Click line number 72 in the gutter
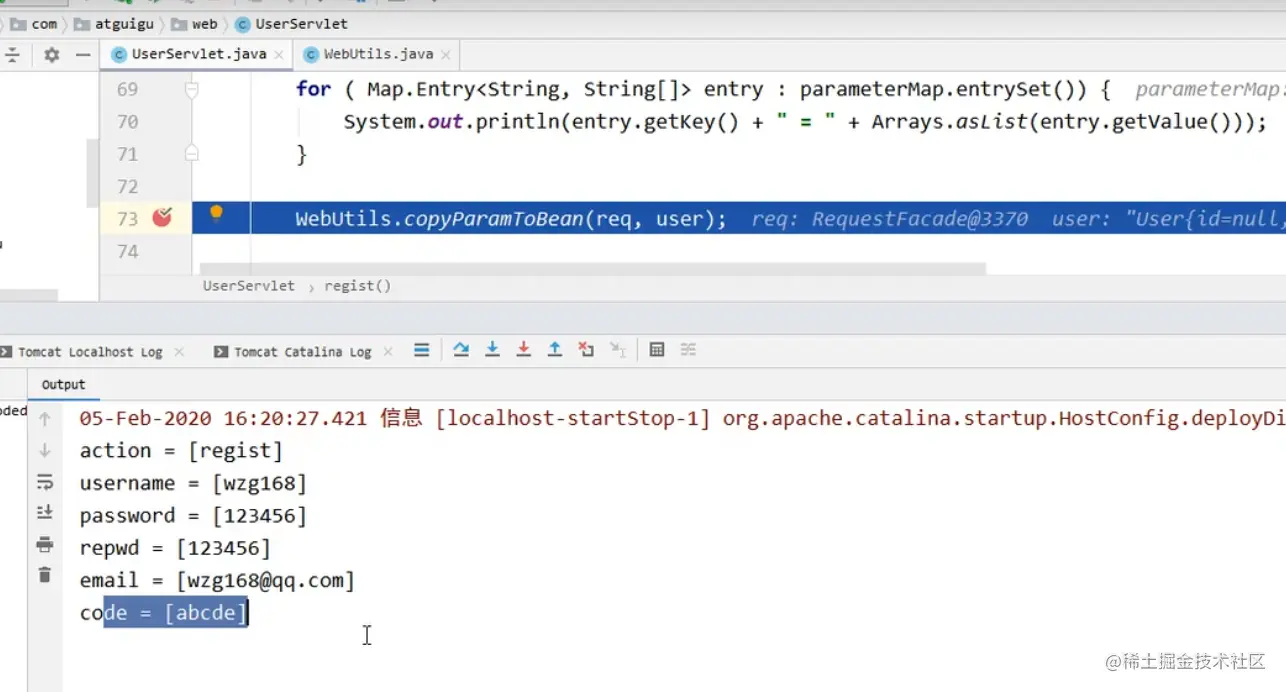The image size is (1286, 692). pos(127,186)
